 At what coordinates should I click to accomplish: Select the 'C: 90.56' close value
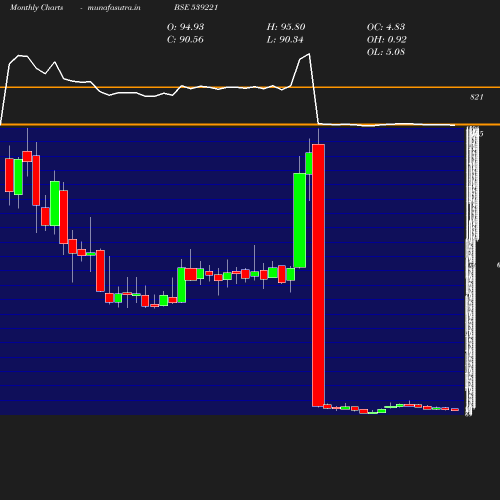coord(185,40)
